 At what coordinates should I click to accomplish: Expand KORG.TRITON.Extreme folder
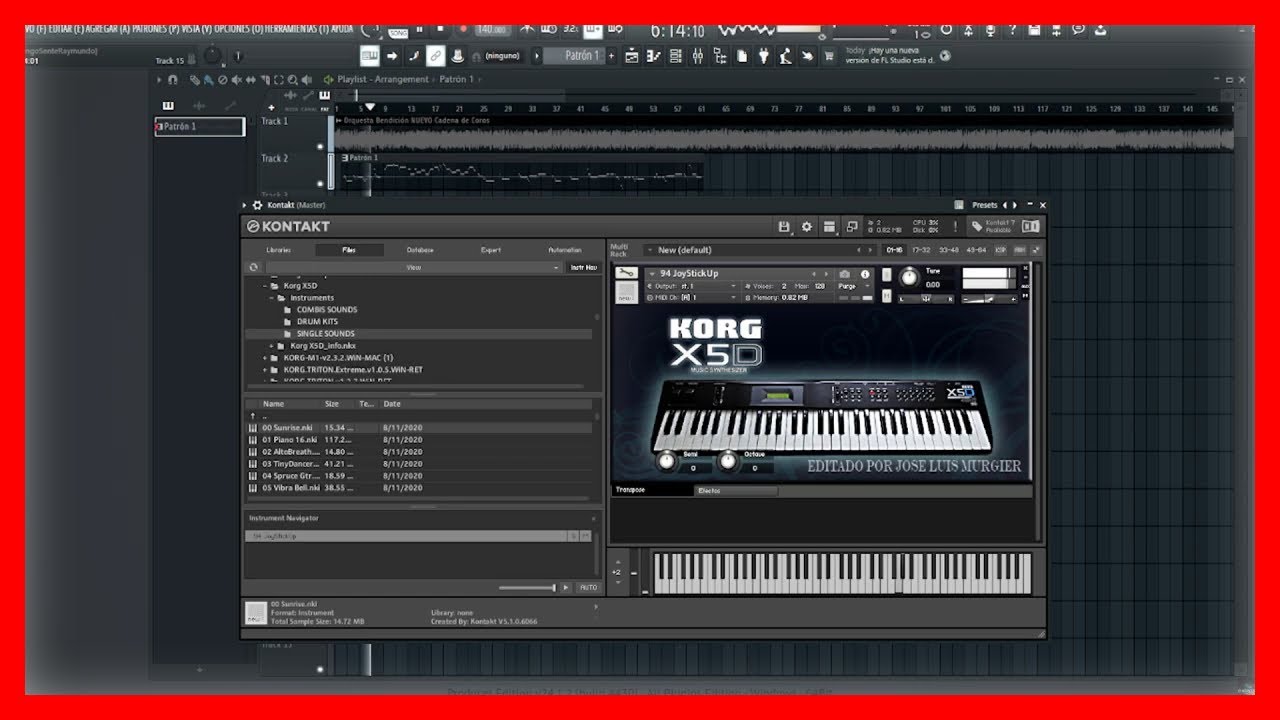coord(265,370)
